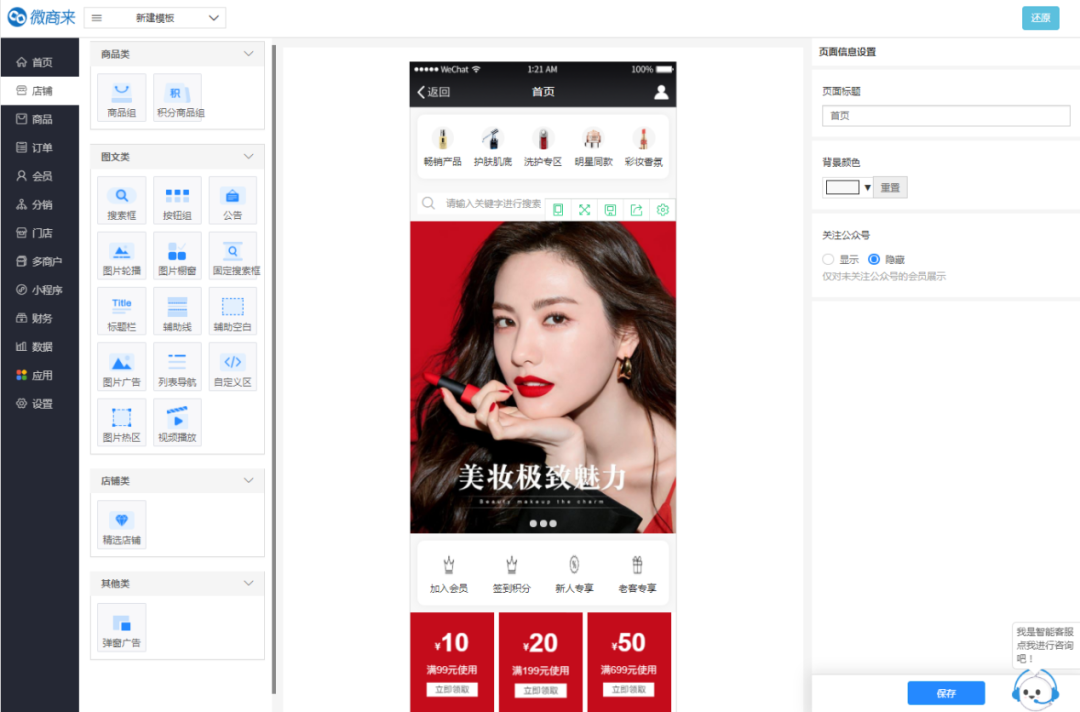
Task: Open 订单 in the left sidebar
Action: tap(41, 148)
